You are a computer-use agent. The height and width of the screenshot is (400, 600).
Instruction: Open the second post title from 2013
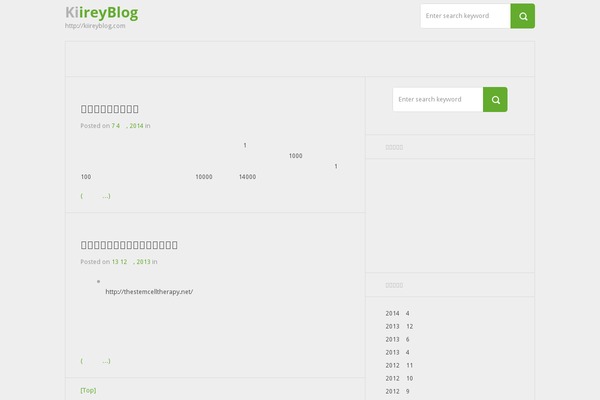coord(129,245)
